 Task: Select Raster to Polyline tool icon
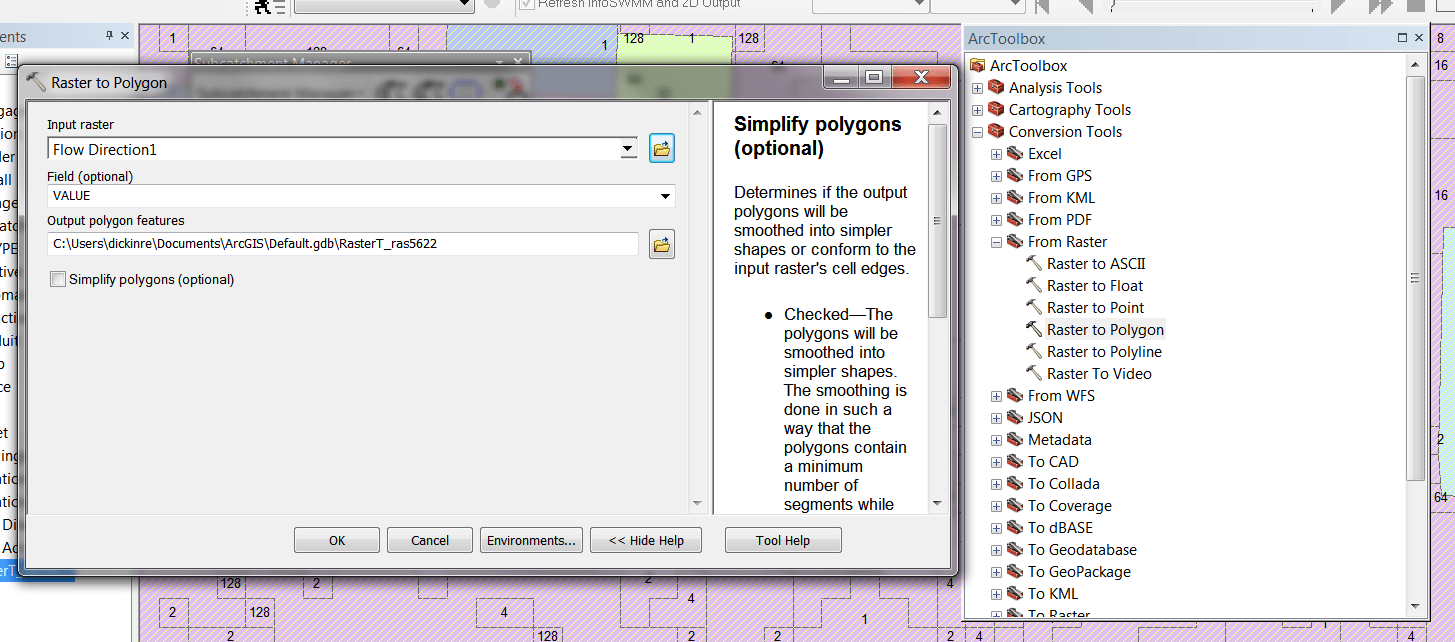(x=1034, y=351)
